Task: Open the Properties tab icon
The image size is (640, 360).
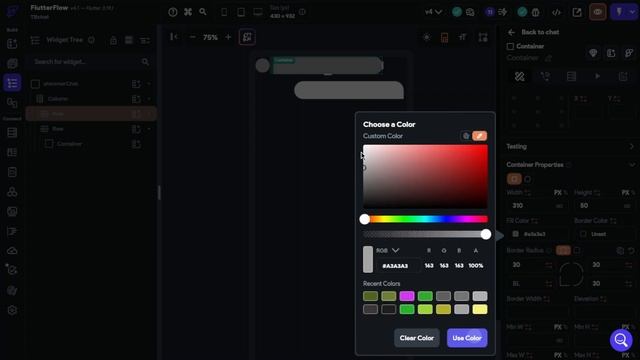Action: click(x=520, y=76)
